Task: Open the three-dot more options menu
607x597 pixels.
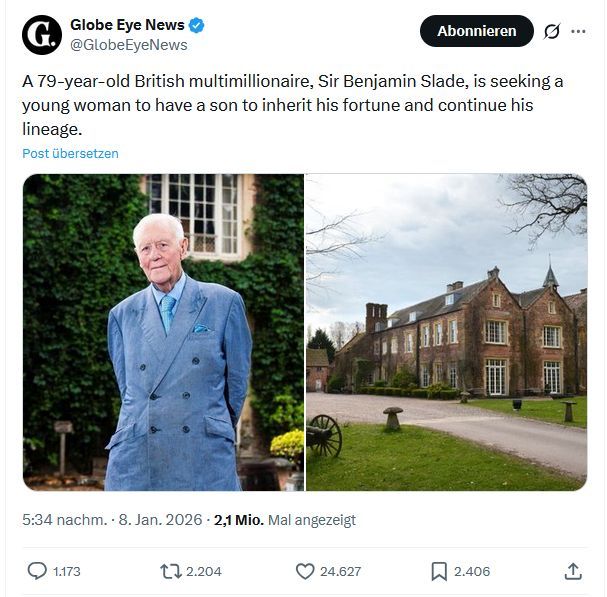Action: tap(578, 31)
